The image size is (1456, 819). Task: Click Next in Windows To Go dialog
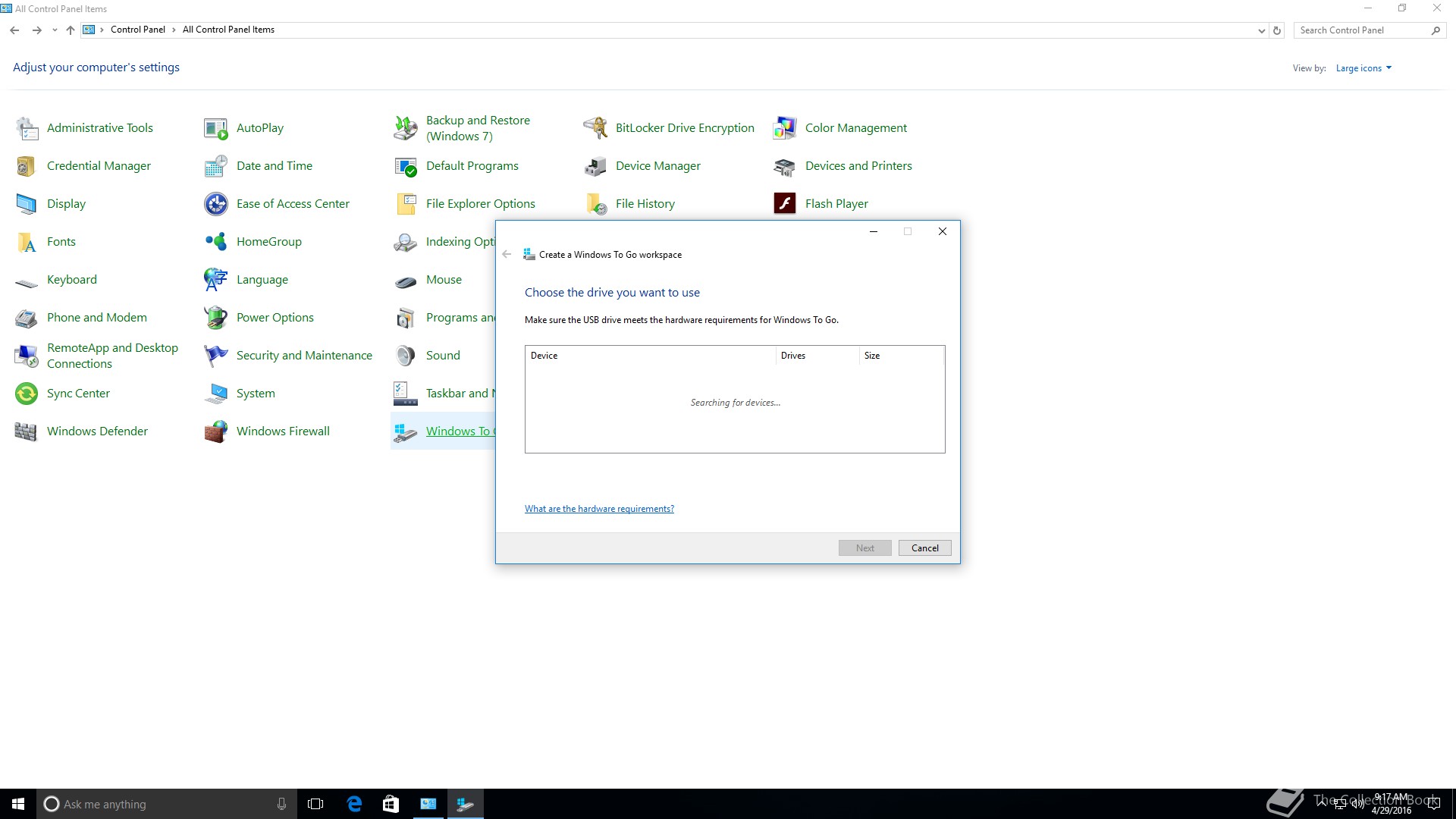tap(864, 548)
